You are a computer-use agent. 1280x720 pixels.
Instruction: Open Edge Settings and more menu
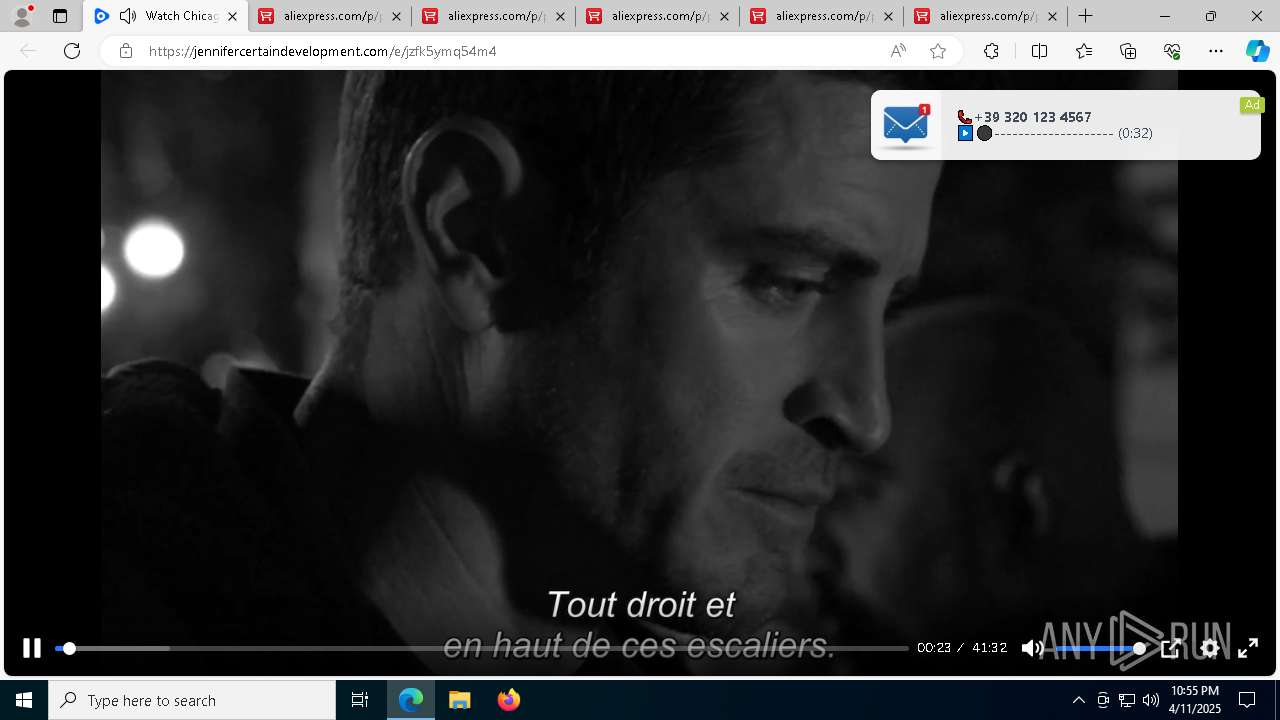pyautogui.click(x=1216, y=51)
